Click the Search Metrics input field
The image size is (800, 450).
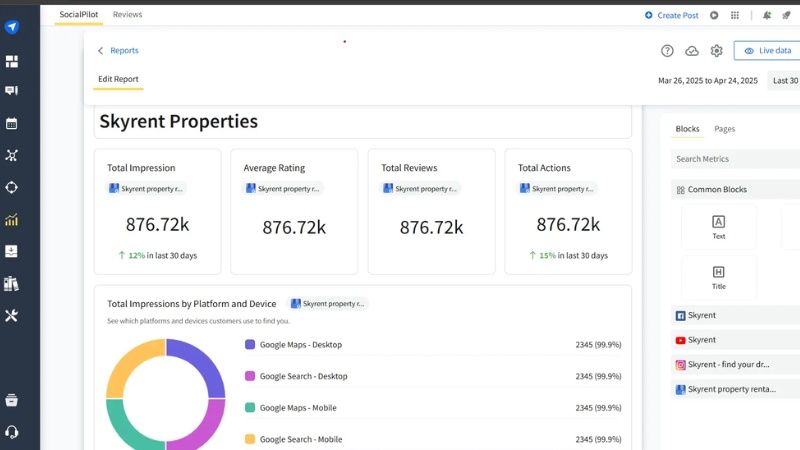click(736, 159)
